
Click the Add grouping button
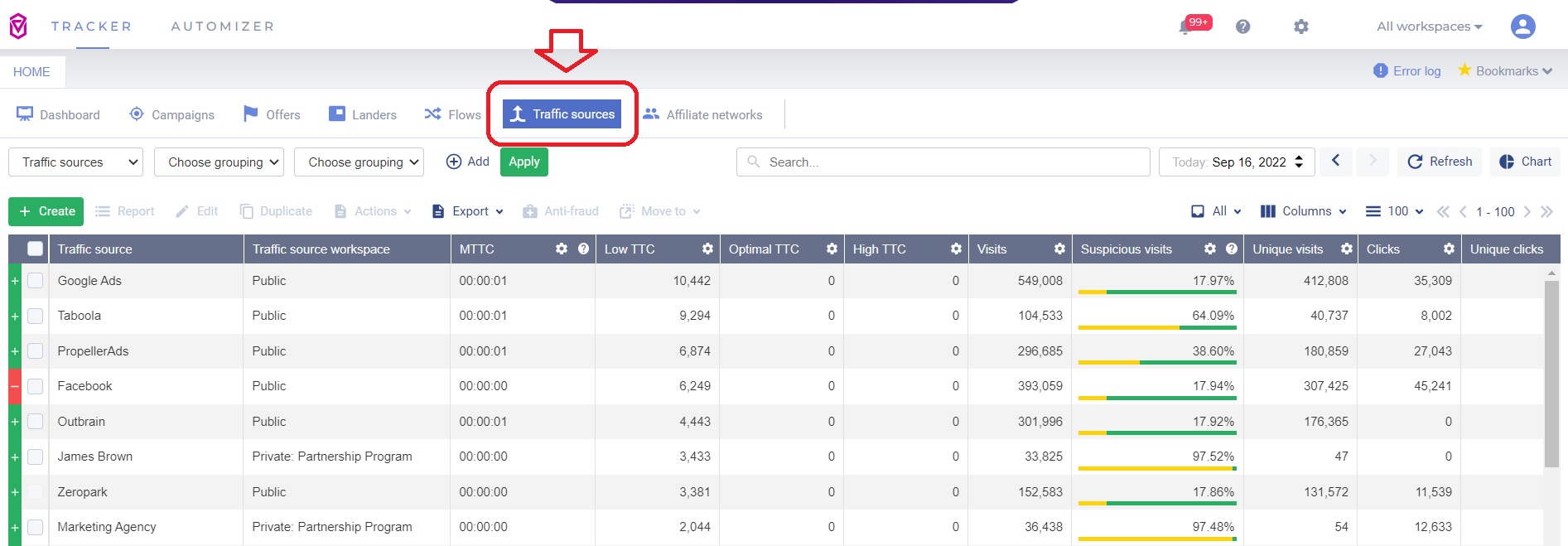pos(468,162)
